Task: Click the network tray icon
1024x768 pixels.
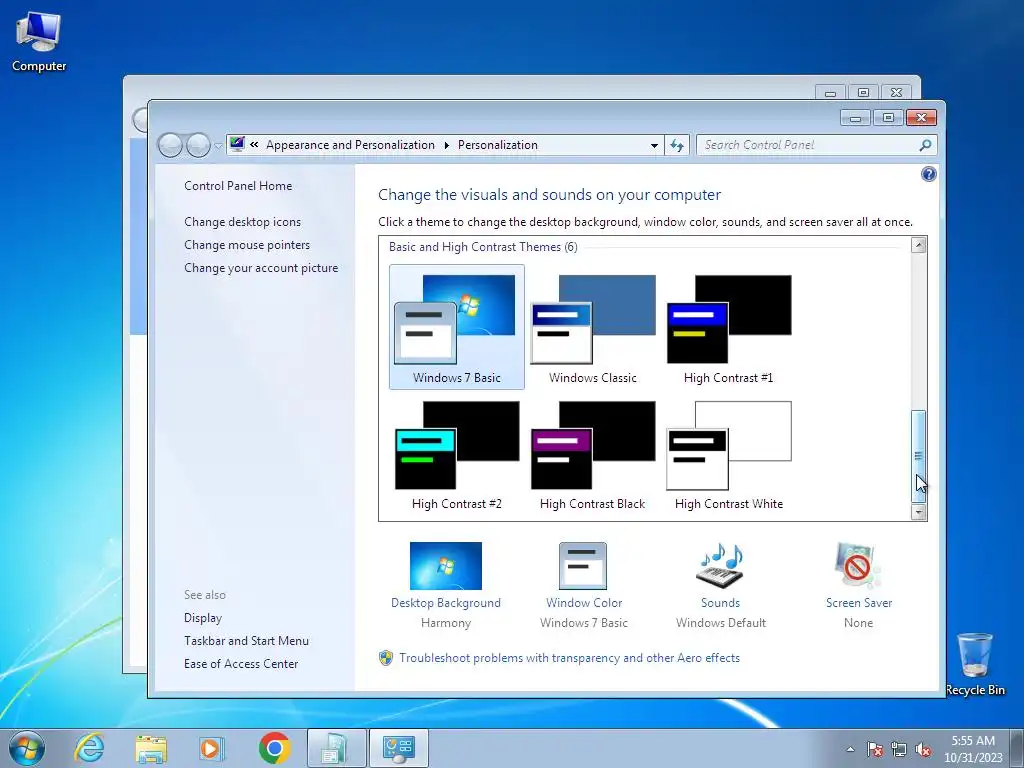Action: (x=899, y=749)
